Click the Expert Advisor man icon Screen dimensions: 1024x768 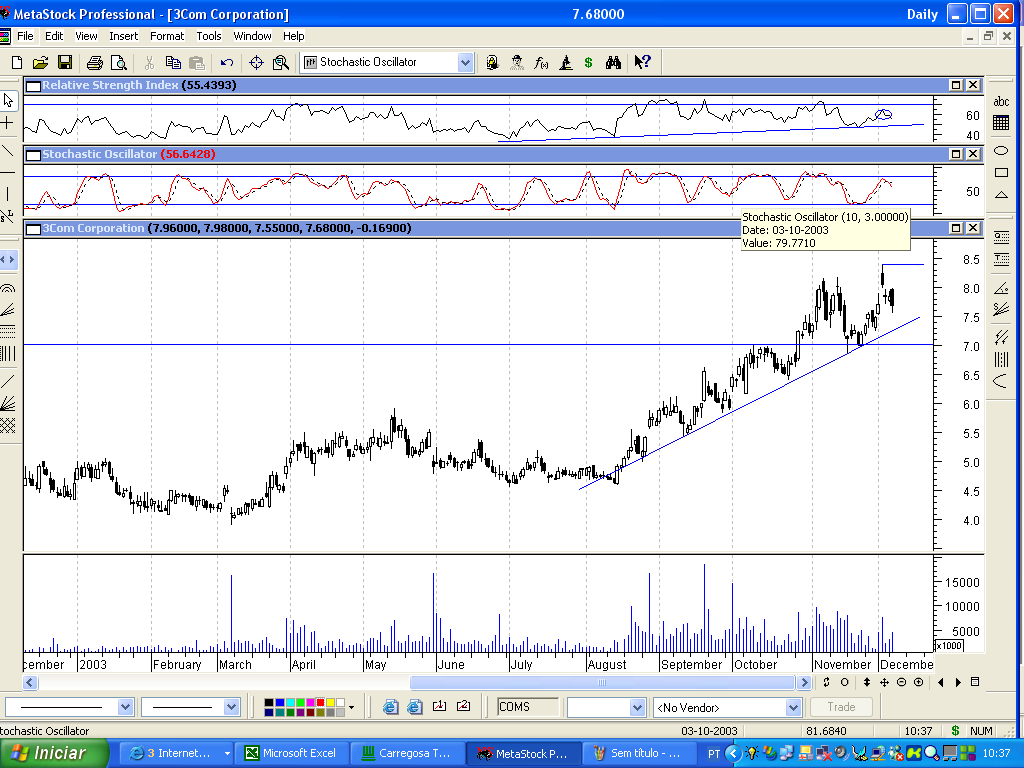tap(517, 63)
